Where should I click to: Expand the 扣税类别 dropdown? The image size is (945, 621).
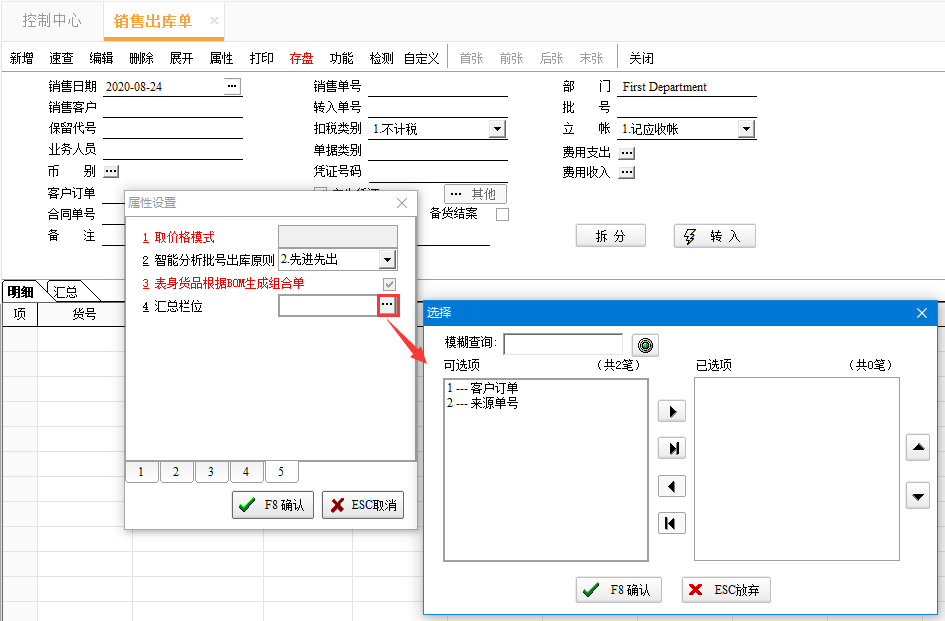coord(497,128)
